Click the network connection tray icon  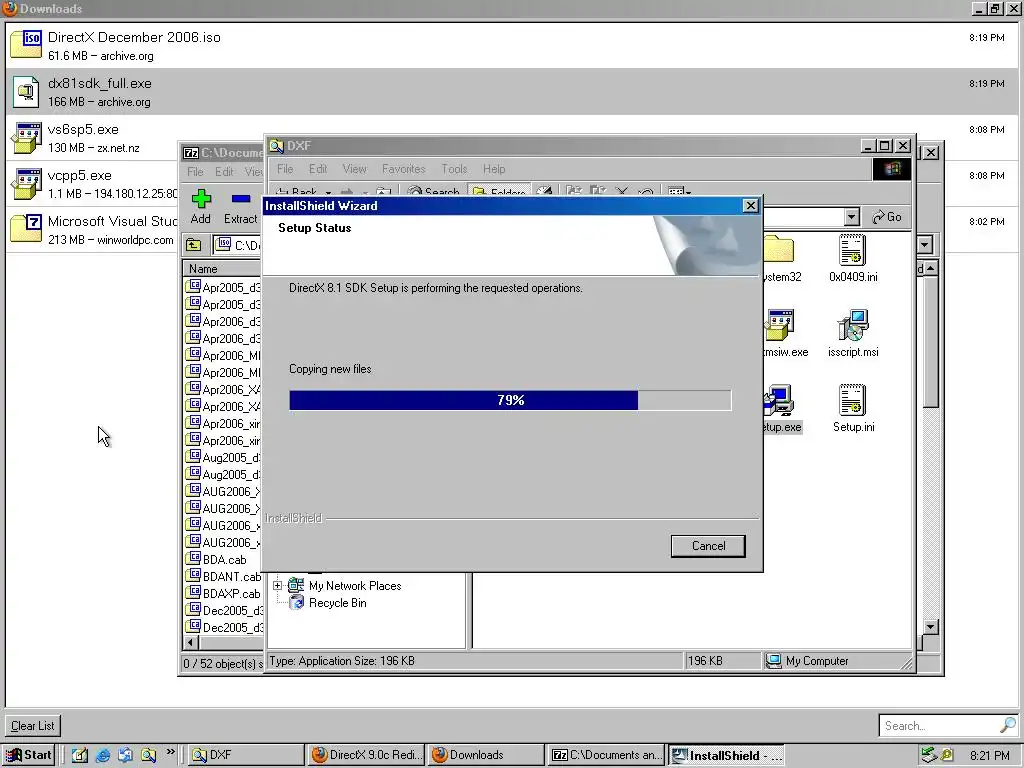pyautogui.click(x=928, y=755)
